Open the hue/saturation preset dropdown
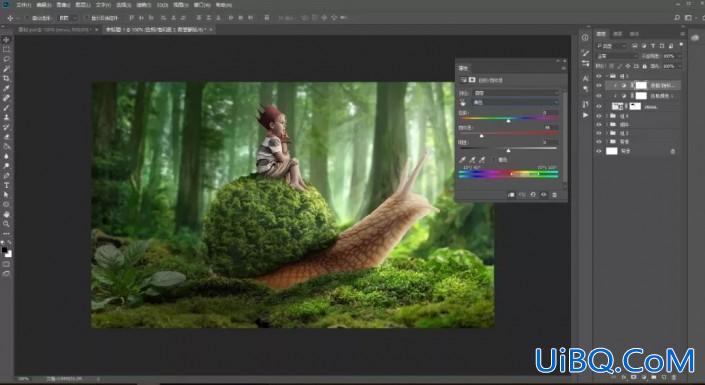Screen dimensions: 705x385 pyautogui.click(x=516, y=93)
